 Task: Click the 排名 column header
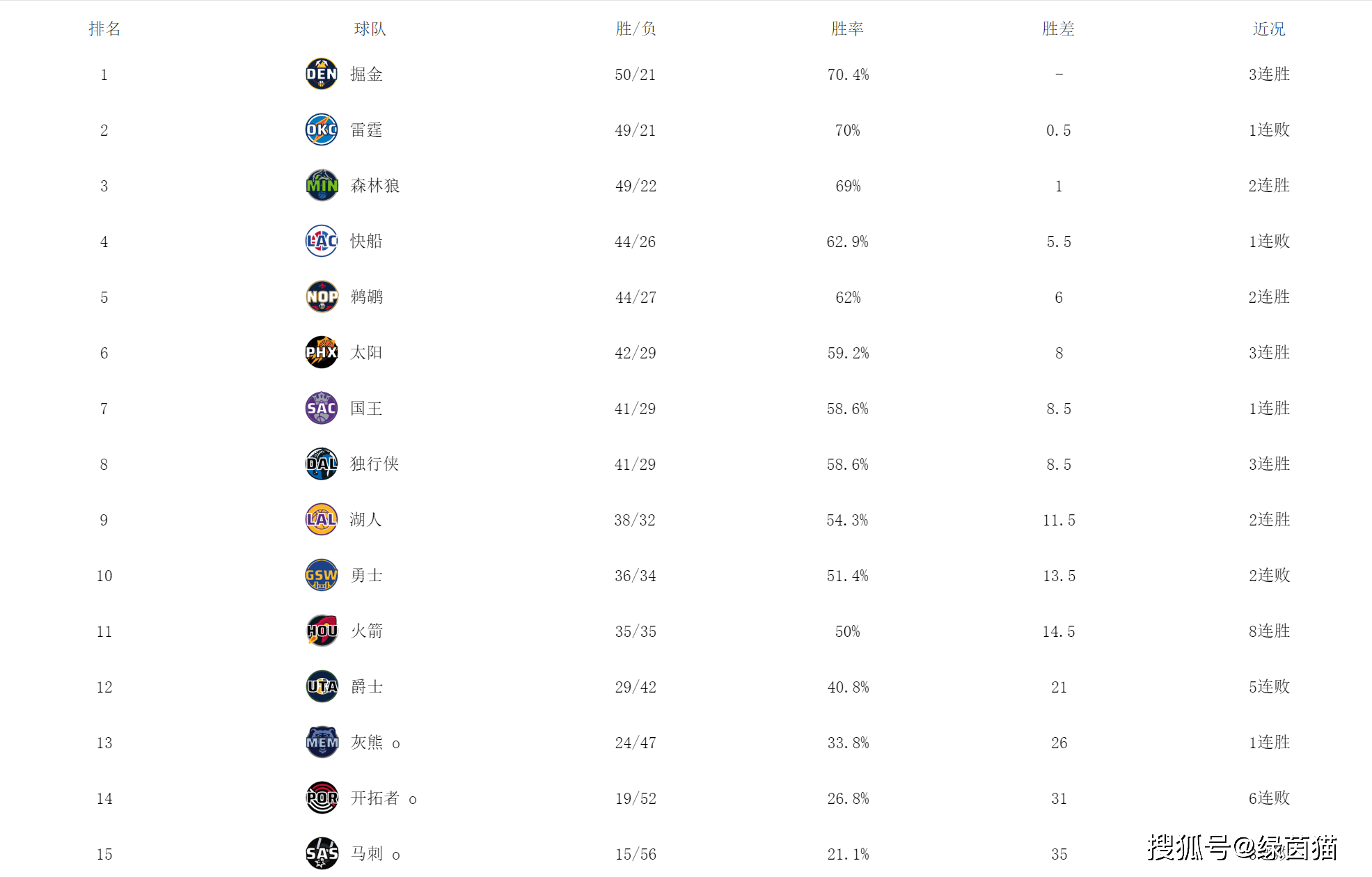[104, 29]
